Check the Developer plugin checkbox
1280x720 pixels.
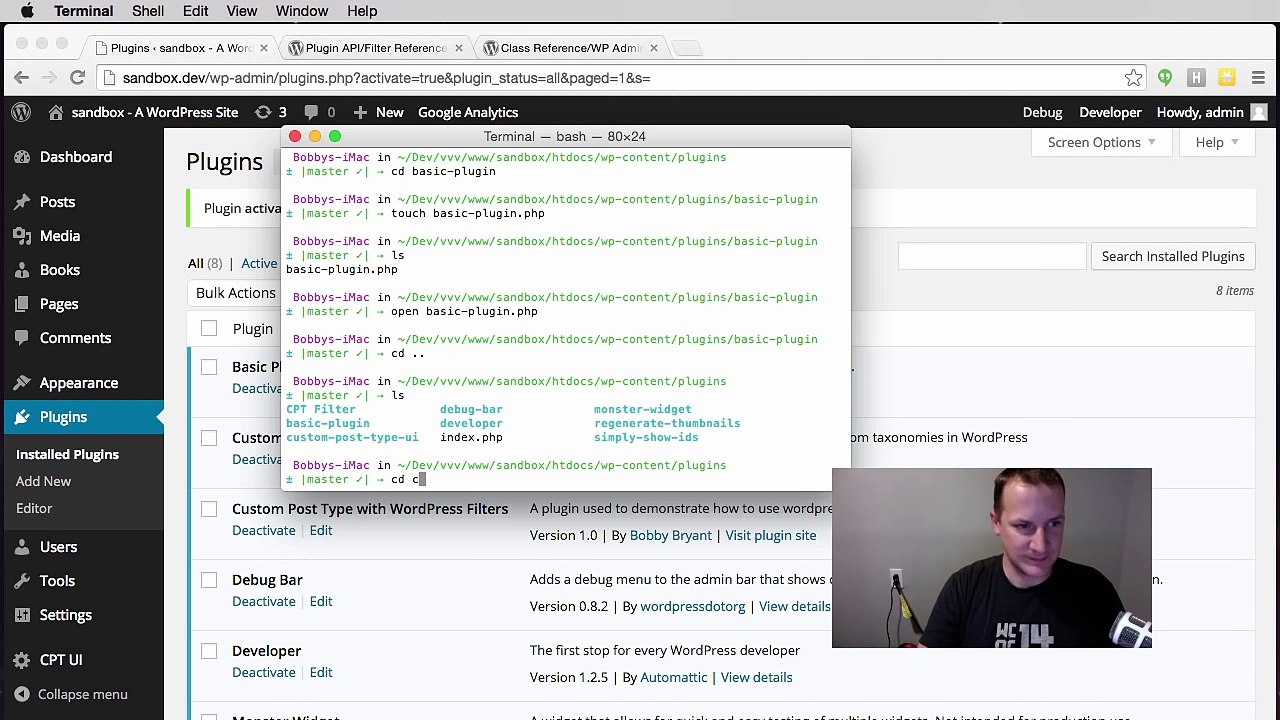tap(209, 651)
